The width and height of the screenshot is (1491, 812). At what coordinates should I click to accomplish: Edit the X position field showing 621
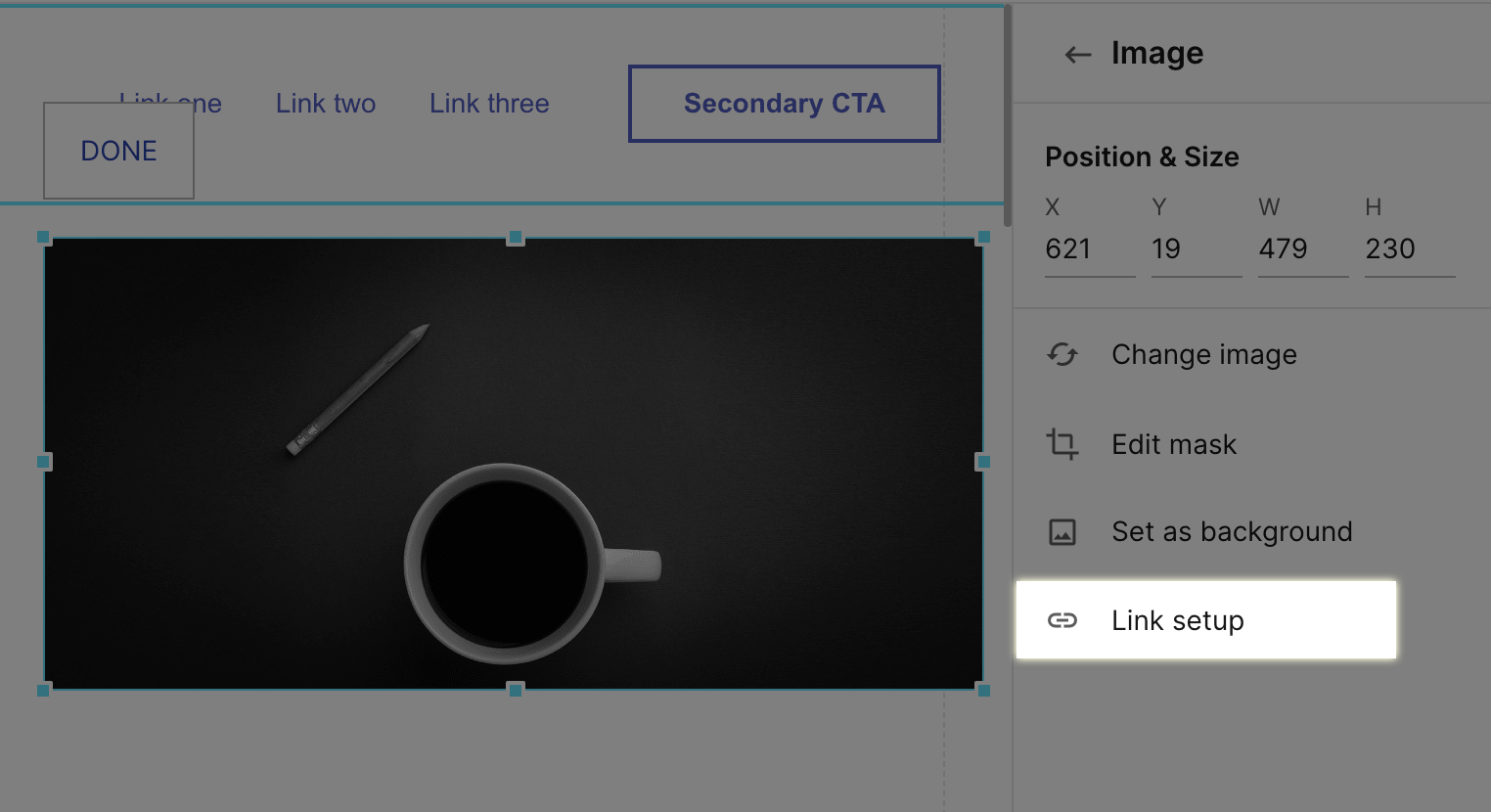[1090, 249]
